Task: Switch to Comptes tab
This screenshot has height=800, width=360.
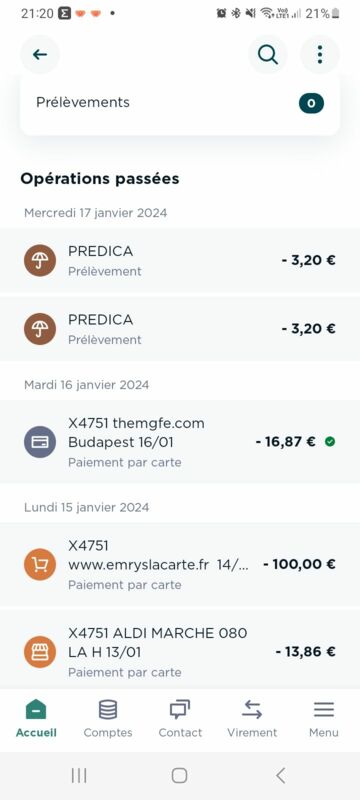Action: click(108, 719)
